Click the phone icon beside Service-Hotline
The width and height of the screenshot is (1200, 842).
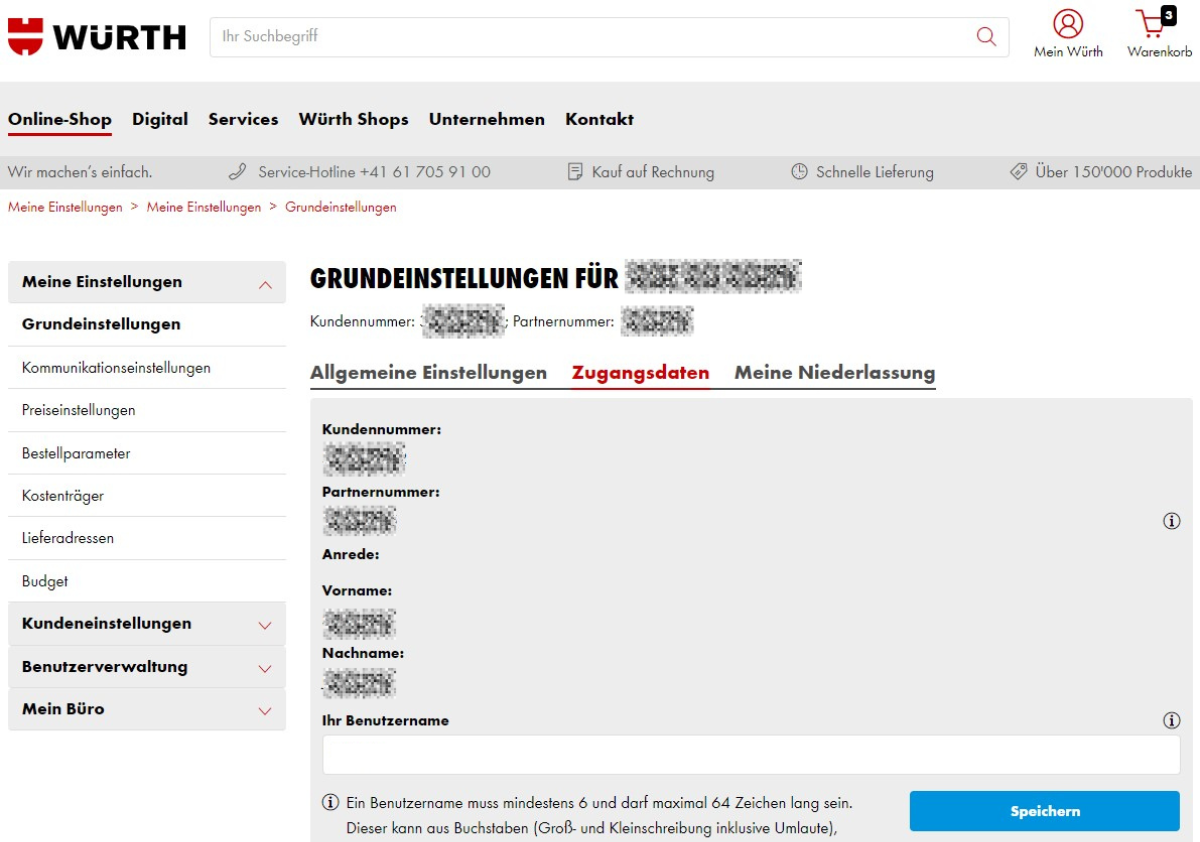pyautogui.click(x=237, y=172)
